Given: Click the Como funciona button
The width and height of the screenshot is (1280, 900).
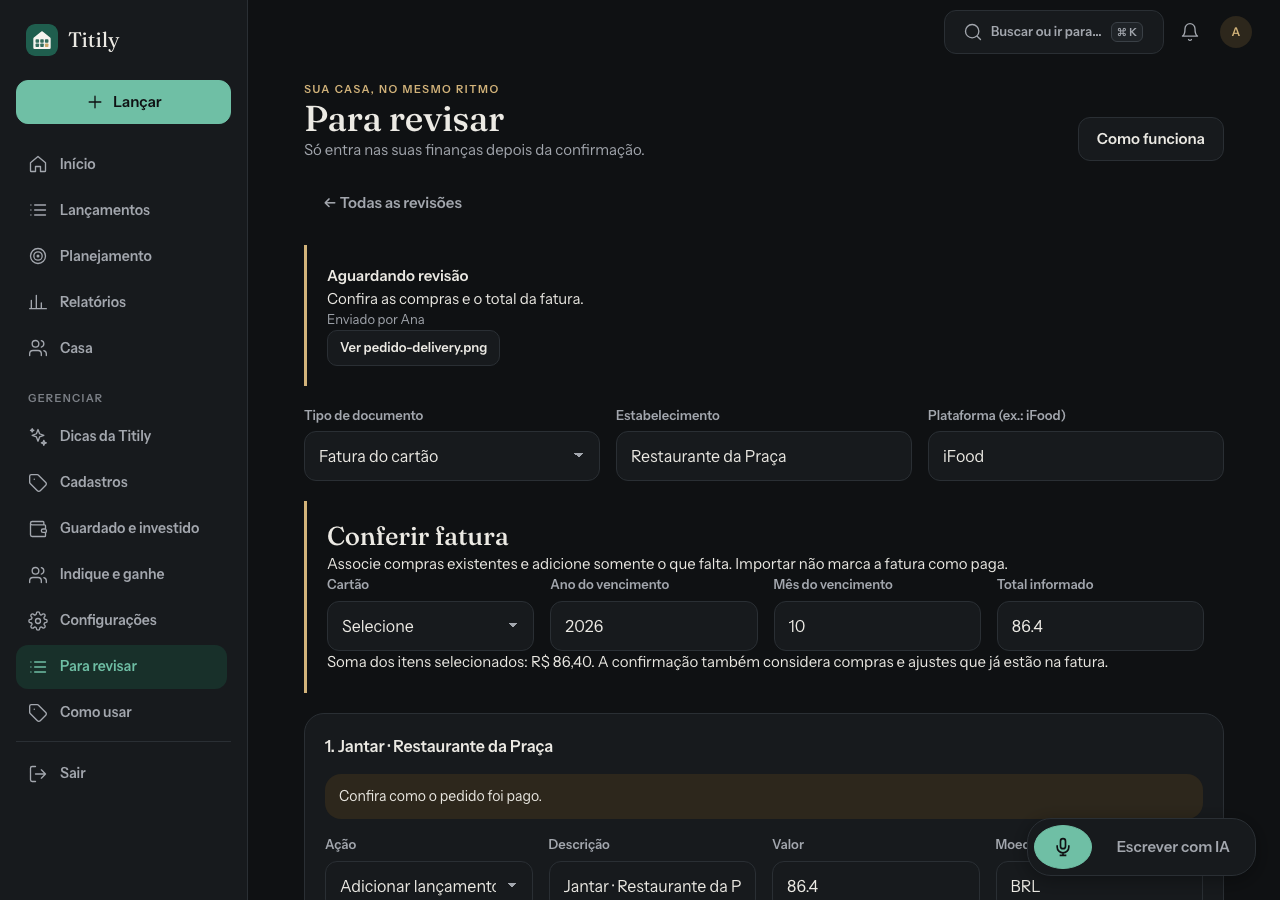Looking at the screenshot, I should click(1150, 139).
